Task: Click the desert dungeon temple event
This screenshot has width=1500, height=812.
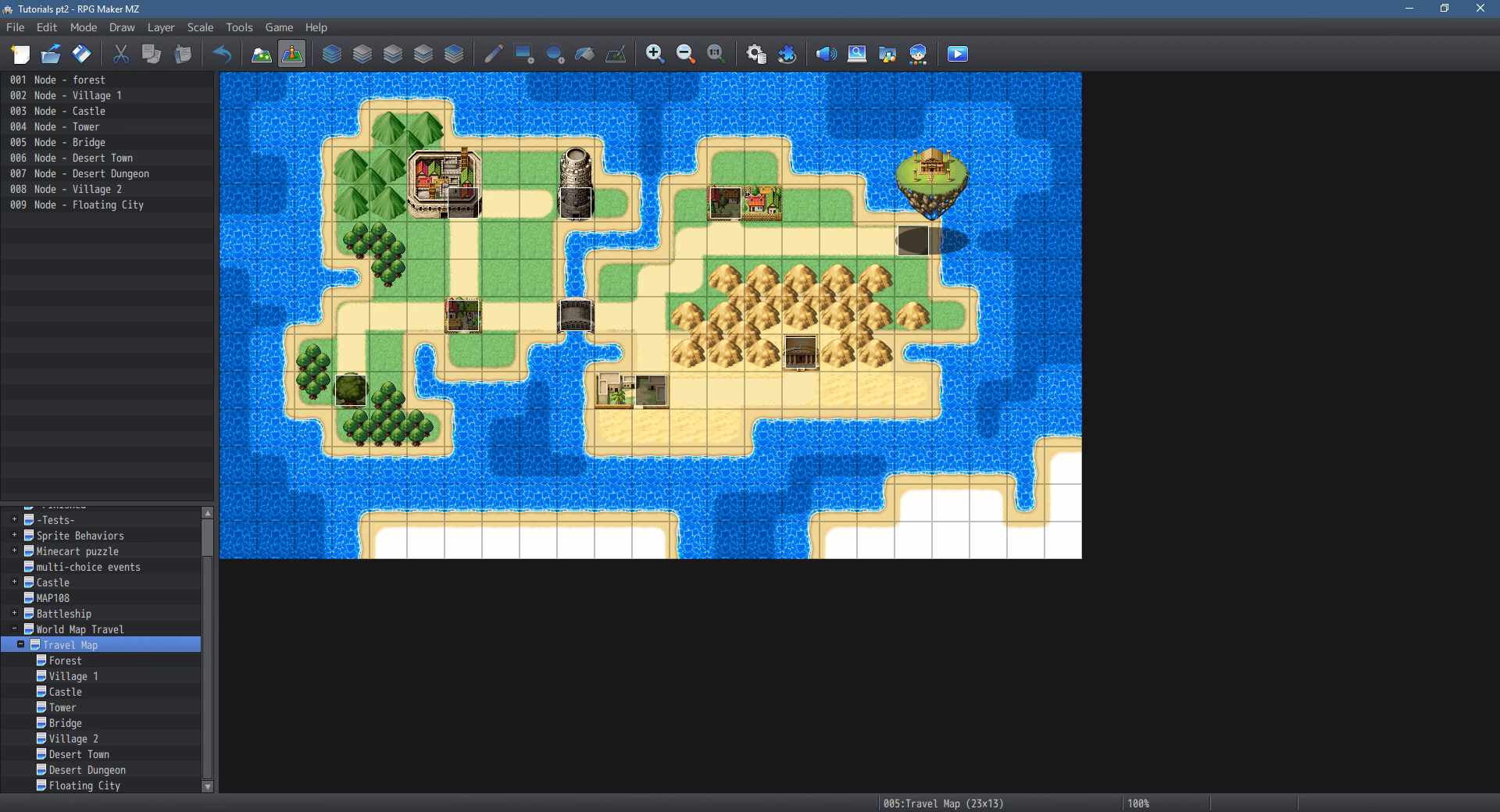Action: tap(801, 353)
